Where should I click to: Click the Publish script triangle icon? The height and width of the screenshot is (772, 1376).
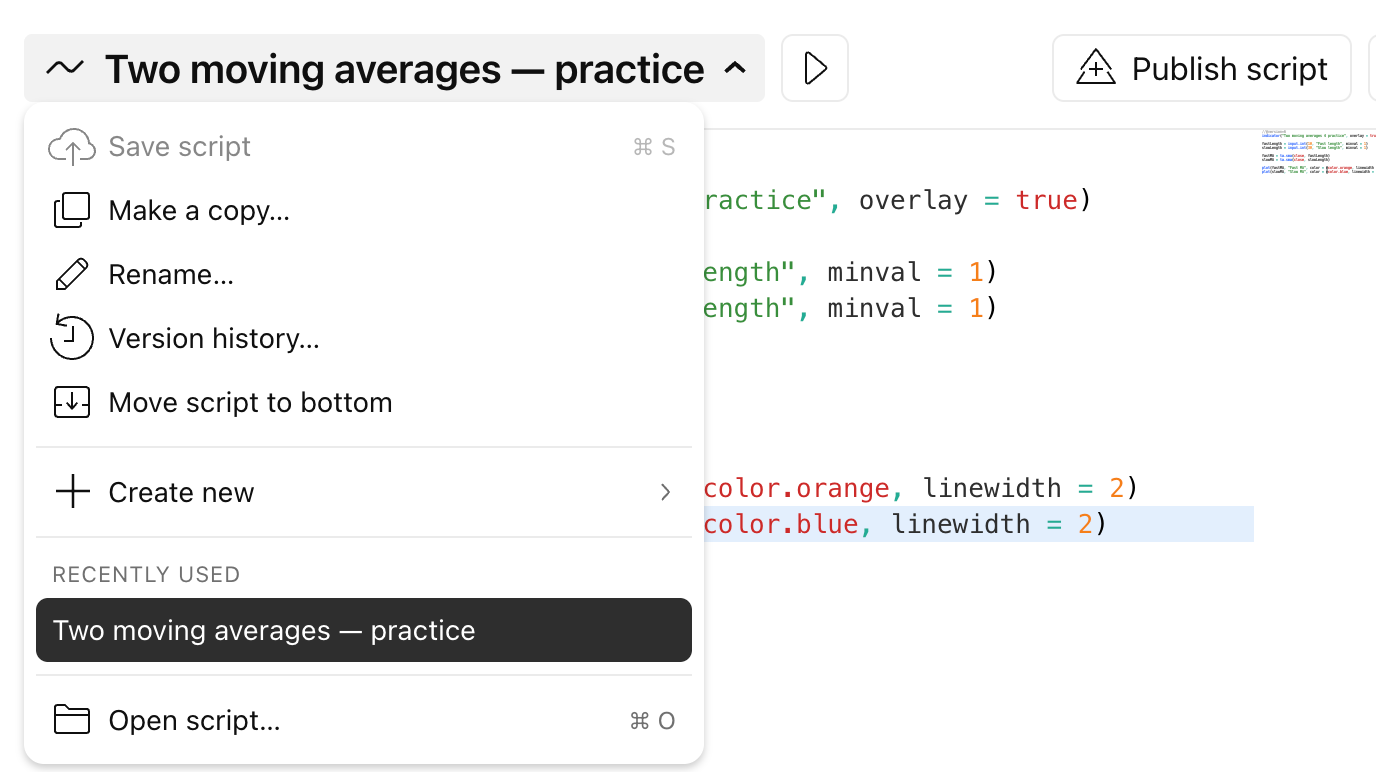tap(1095, 68)
